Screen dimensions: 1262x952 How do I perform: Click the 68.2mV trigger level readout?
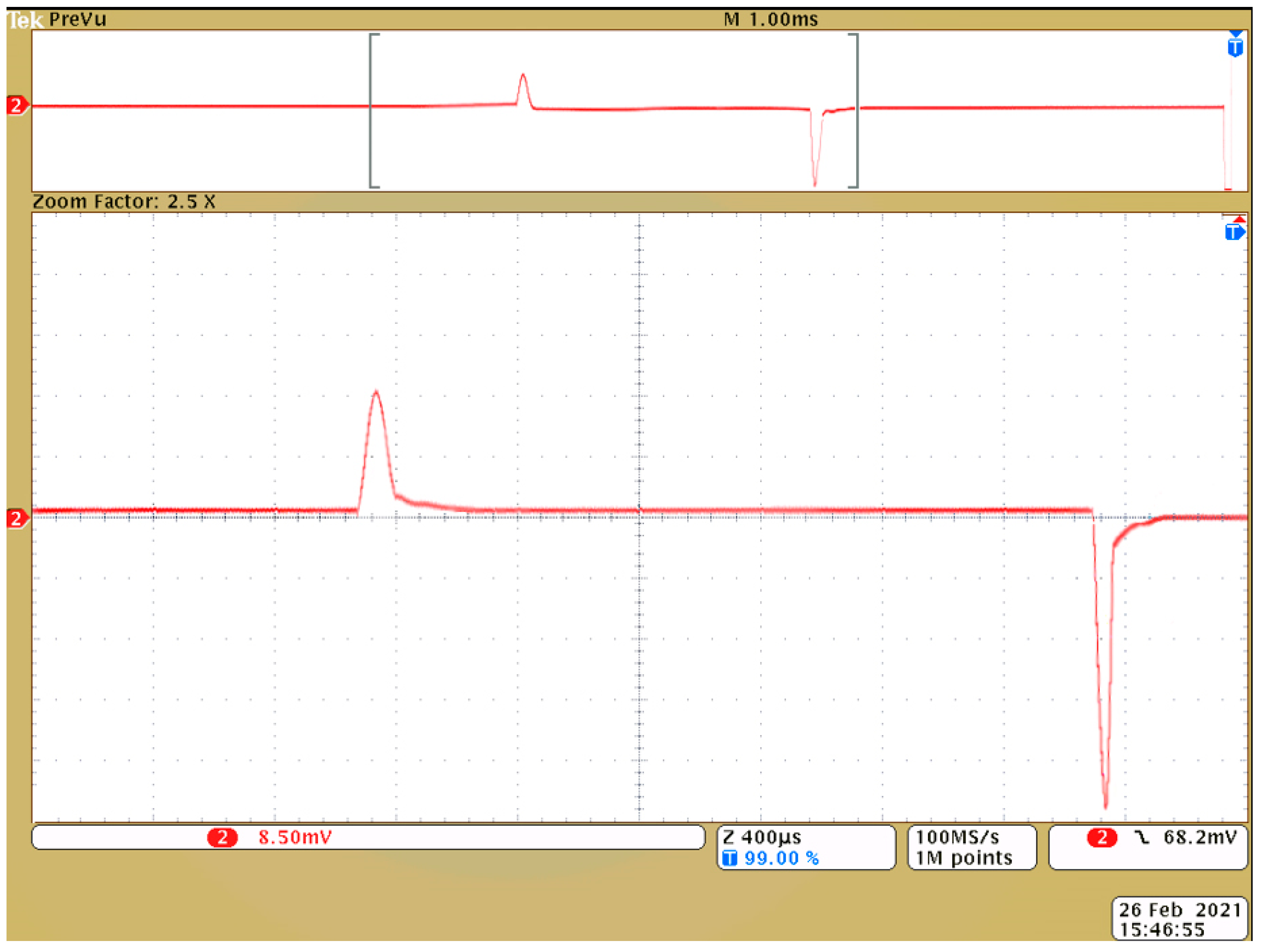click(1200, 837)
